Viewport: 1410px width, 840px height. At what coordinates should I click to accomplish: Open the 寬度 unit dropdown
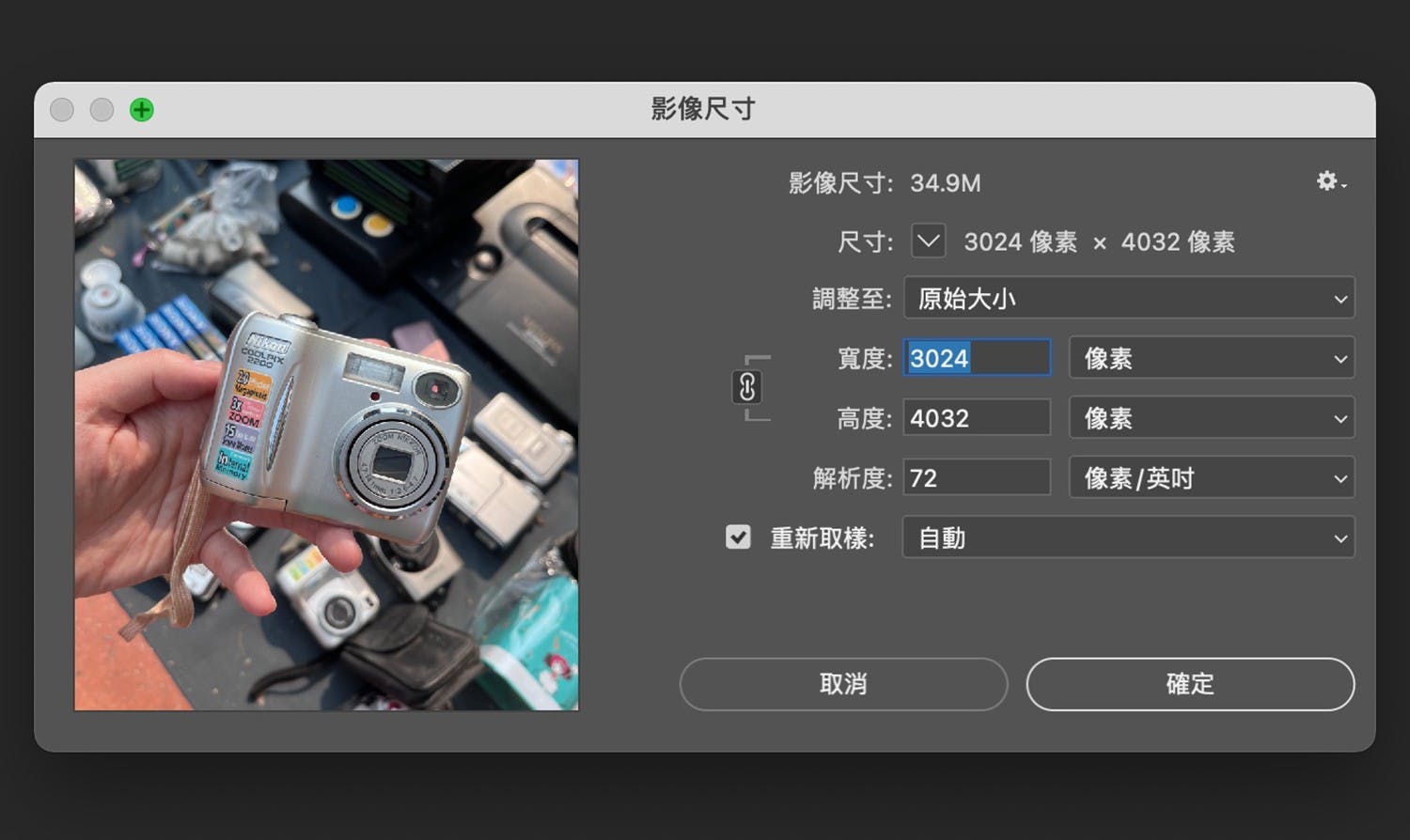(x=1211, y=358)
